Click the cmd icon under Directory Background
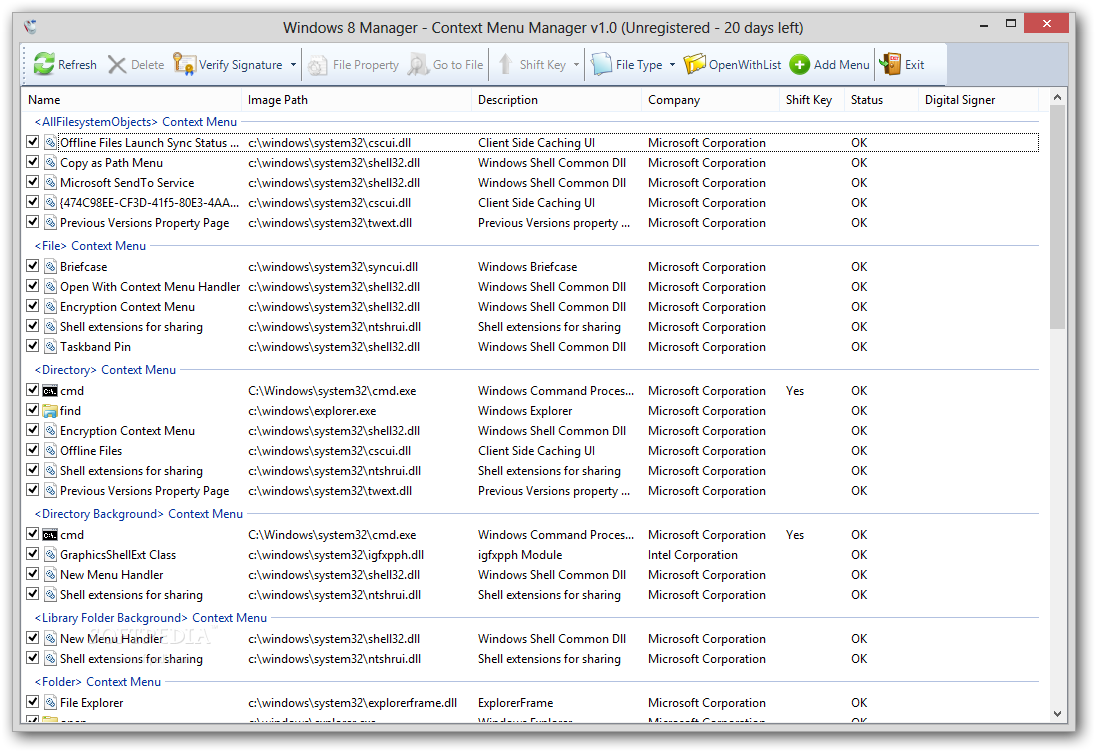Viewport: 1096px width, 752px height. pyautogui.click(x=50, y=535)
